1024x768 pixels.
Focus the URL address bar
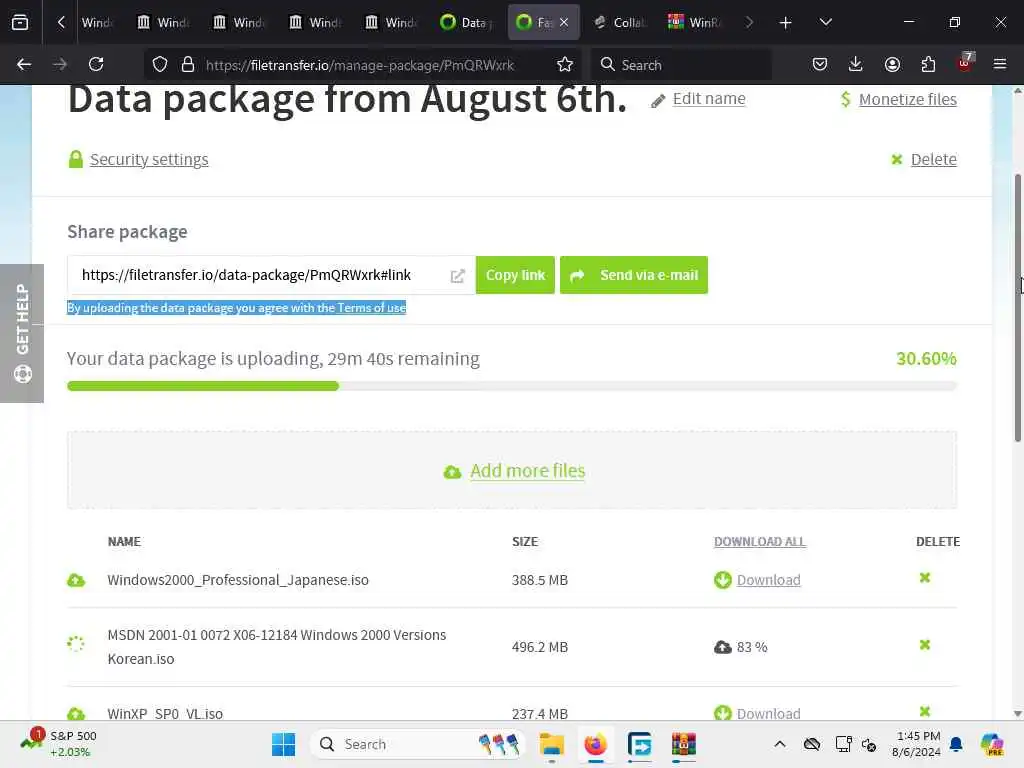point(360,65)
